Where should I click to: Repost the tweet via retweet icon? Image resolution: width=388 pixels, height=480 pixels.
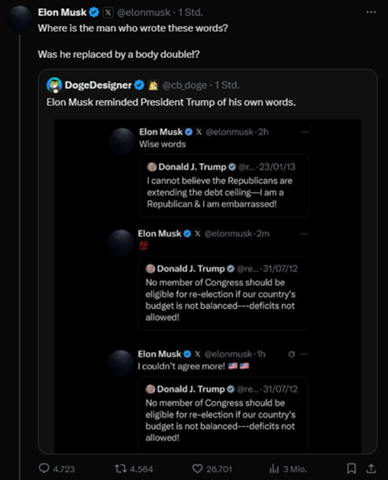click(120, 469)
